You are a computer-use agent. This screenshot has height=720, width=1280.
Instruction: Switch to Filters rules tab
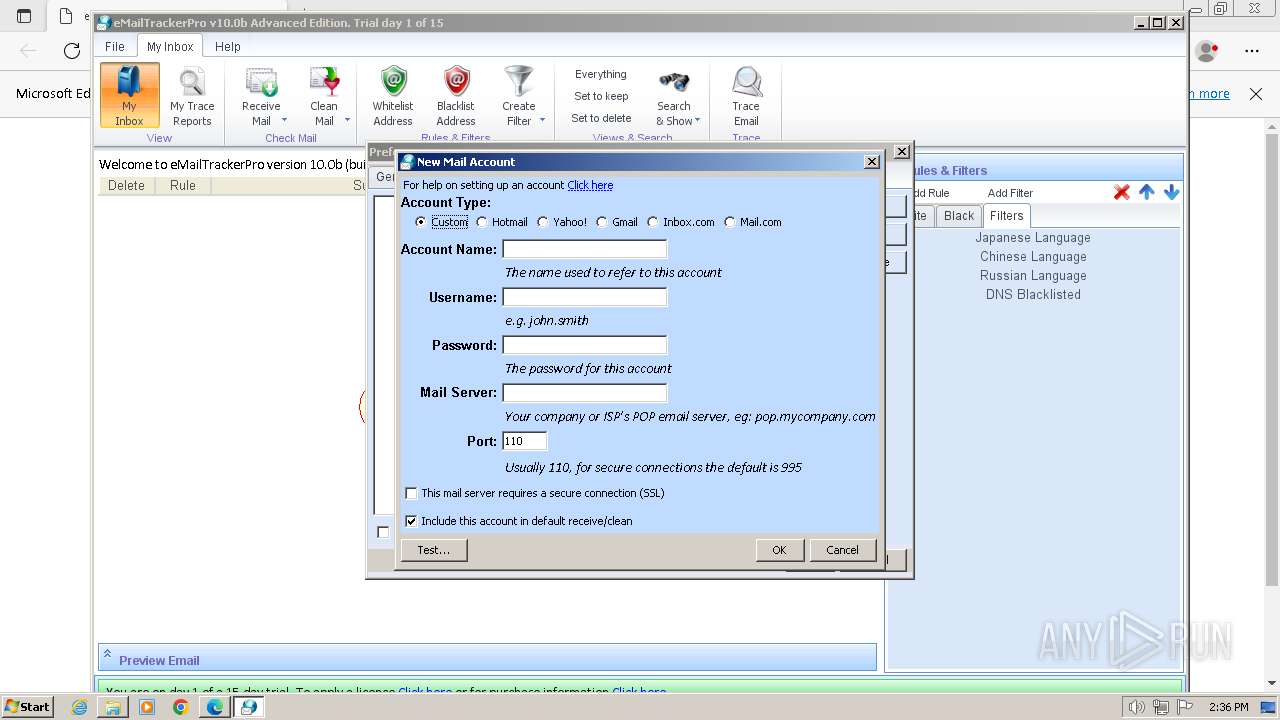tap(1007, 216)
